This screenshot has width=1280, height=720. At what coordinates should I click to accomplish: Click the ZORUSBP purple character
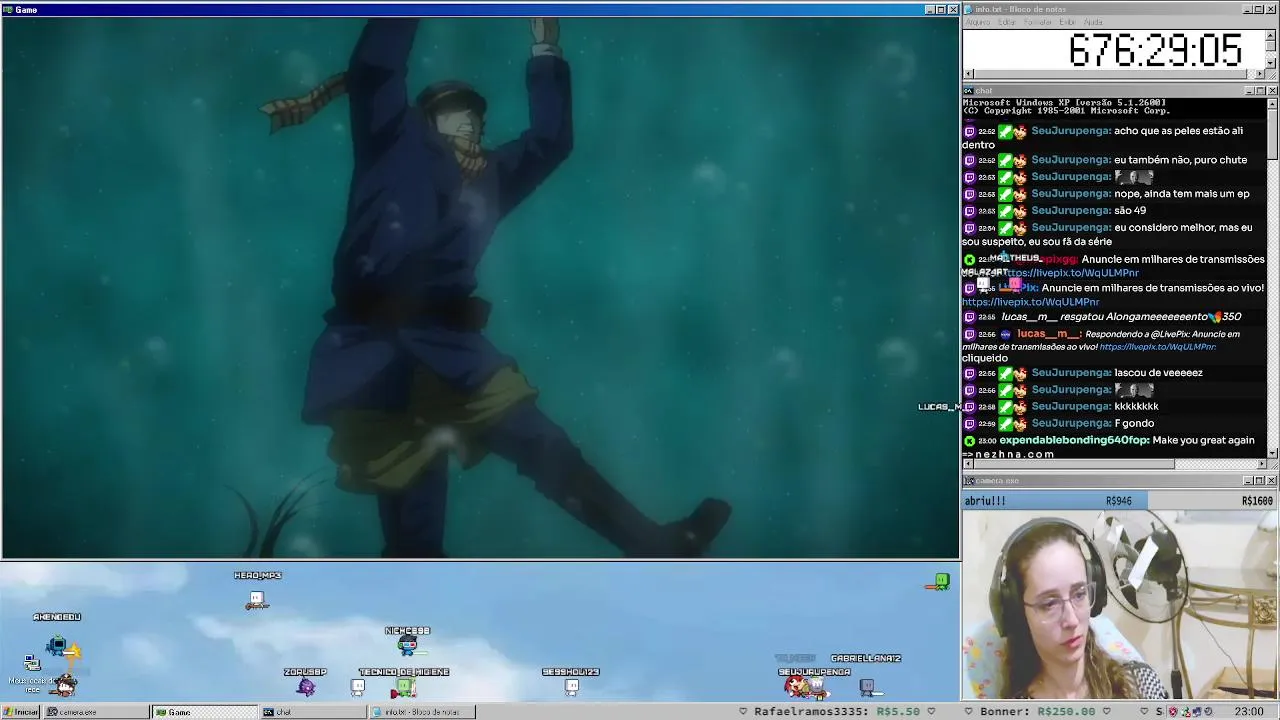tap(306, 686)
